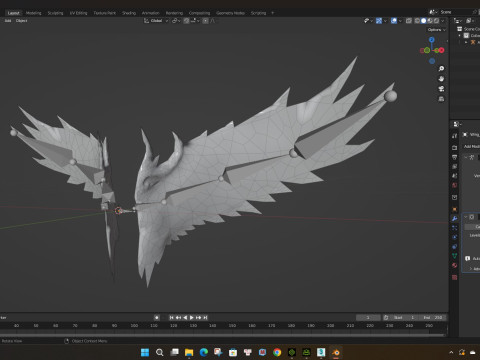
Task: Click the pan view hand icon
Action: (x=441, y=79)
